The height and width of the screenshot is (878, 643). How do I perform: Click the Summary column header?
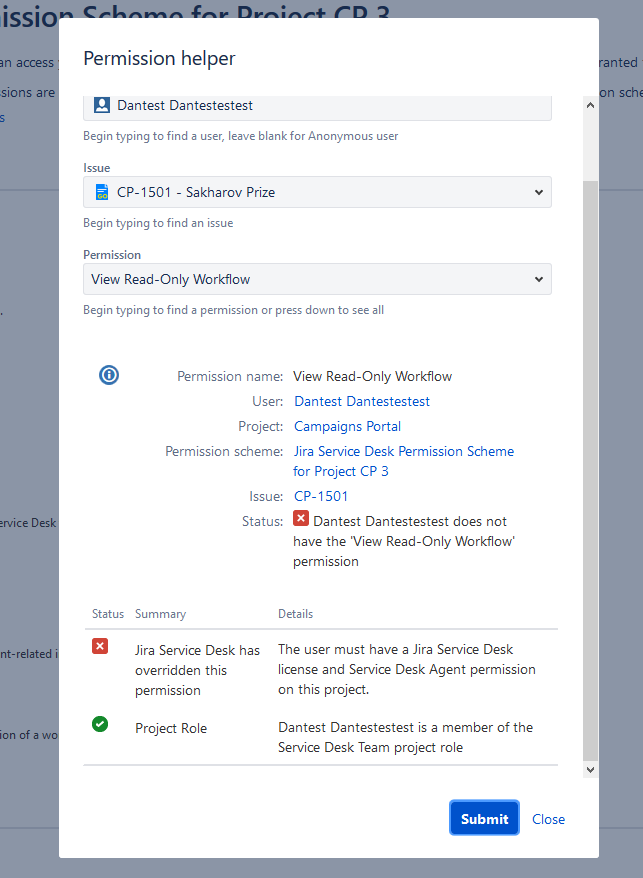click(160, 614)
